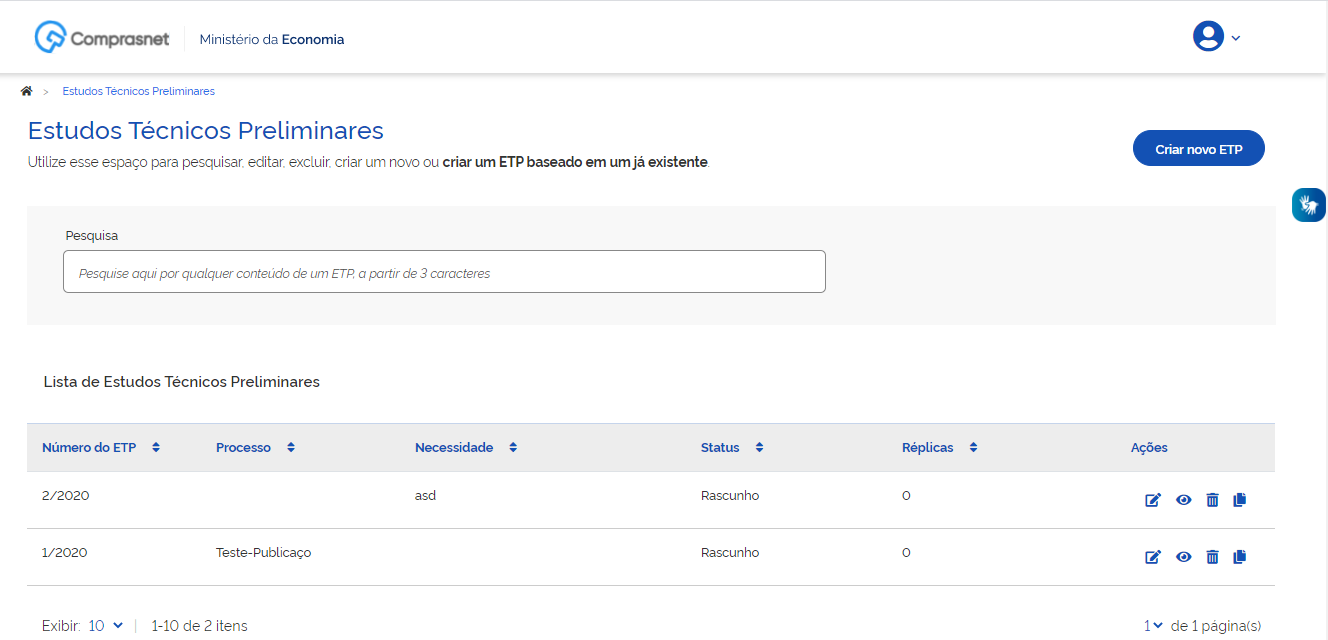Image resolution: width=1328 pixels, height=640 pixels.
Task: Delete ETP 2/2020 using trash icon
Action: (1212, 500)
